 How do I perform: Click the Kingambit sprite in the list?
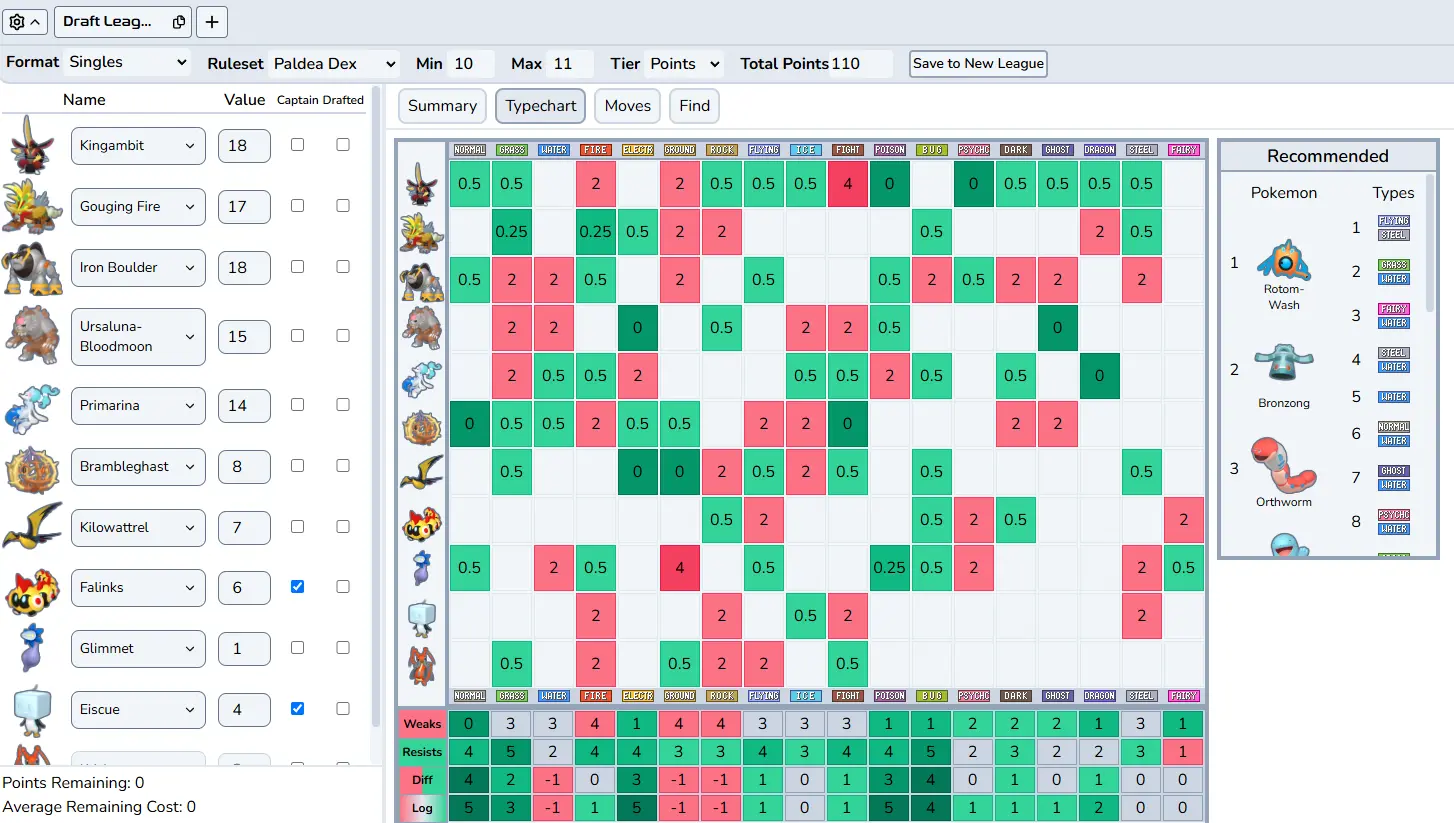[x=32, y=145]
